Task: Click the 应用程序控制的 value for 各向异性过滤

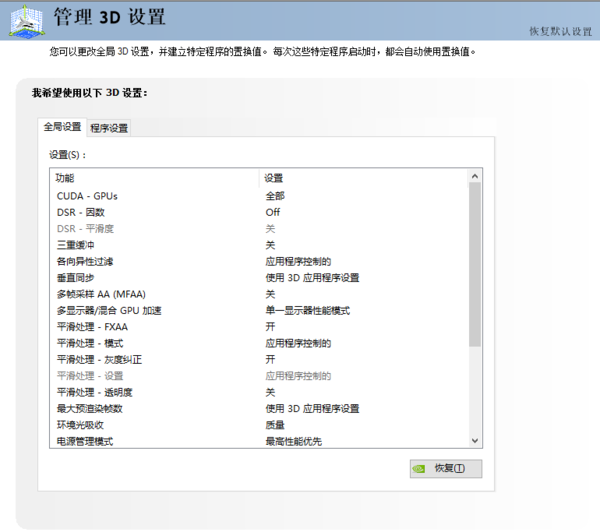Action: pos(298,261)
